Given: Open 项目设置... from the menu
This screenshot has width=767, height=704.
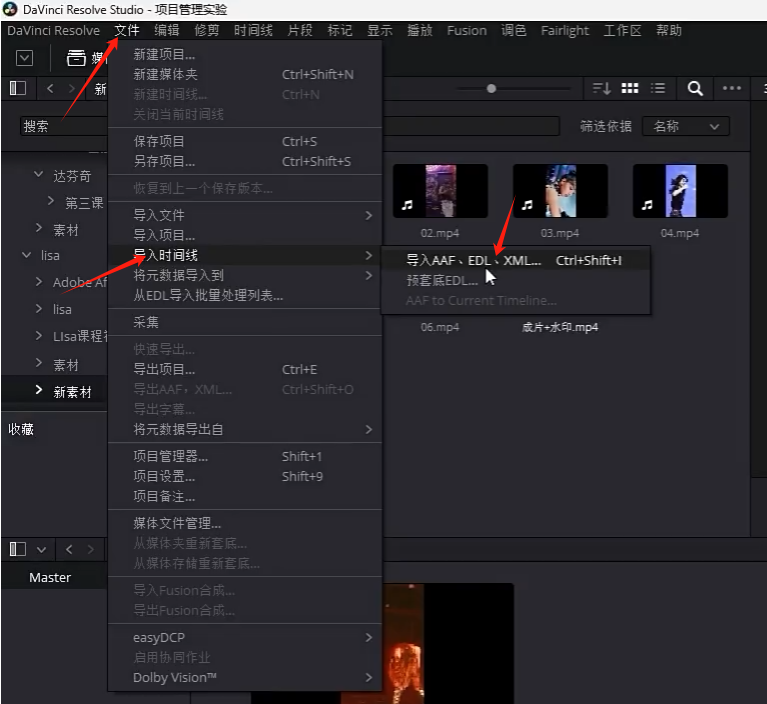Looking at the screenshot, I should tap(245, 477).
